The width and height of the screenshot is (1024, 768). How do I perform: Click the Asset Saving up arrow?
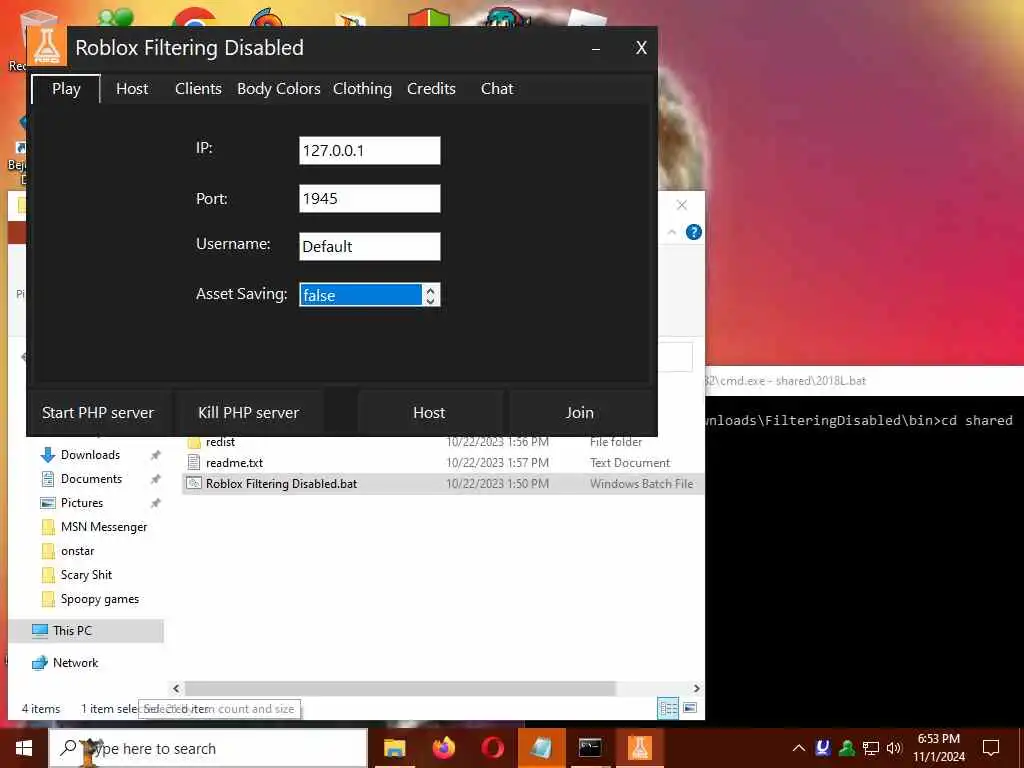pyautogui.click(x=430, y=289)
